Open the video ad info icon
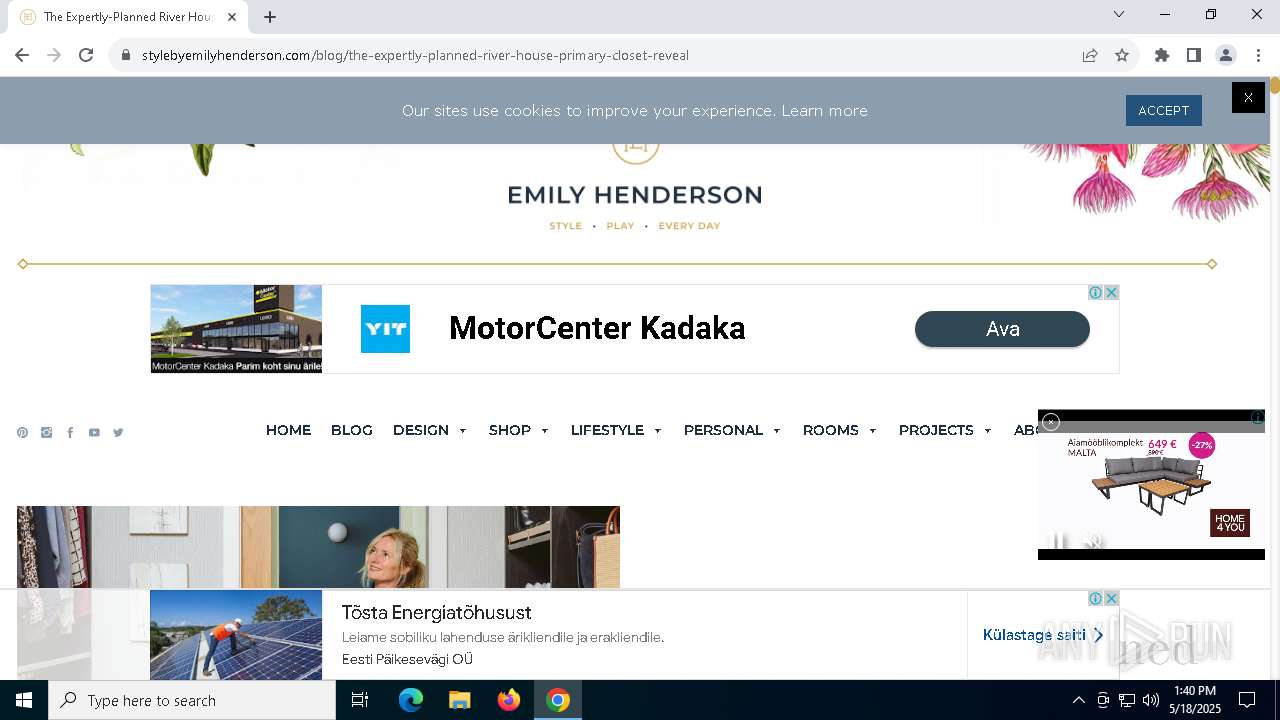The width and height of the screenshot is (1280, 720). (1258, 417)
